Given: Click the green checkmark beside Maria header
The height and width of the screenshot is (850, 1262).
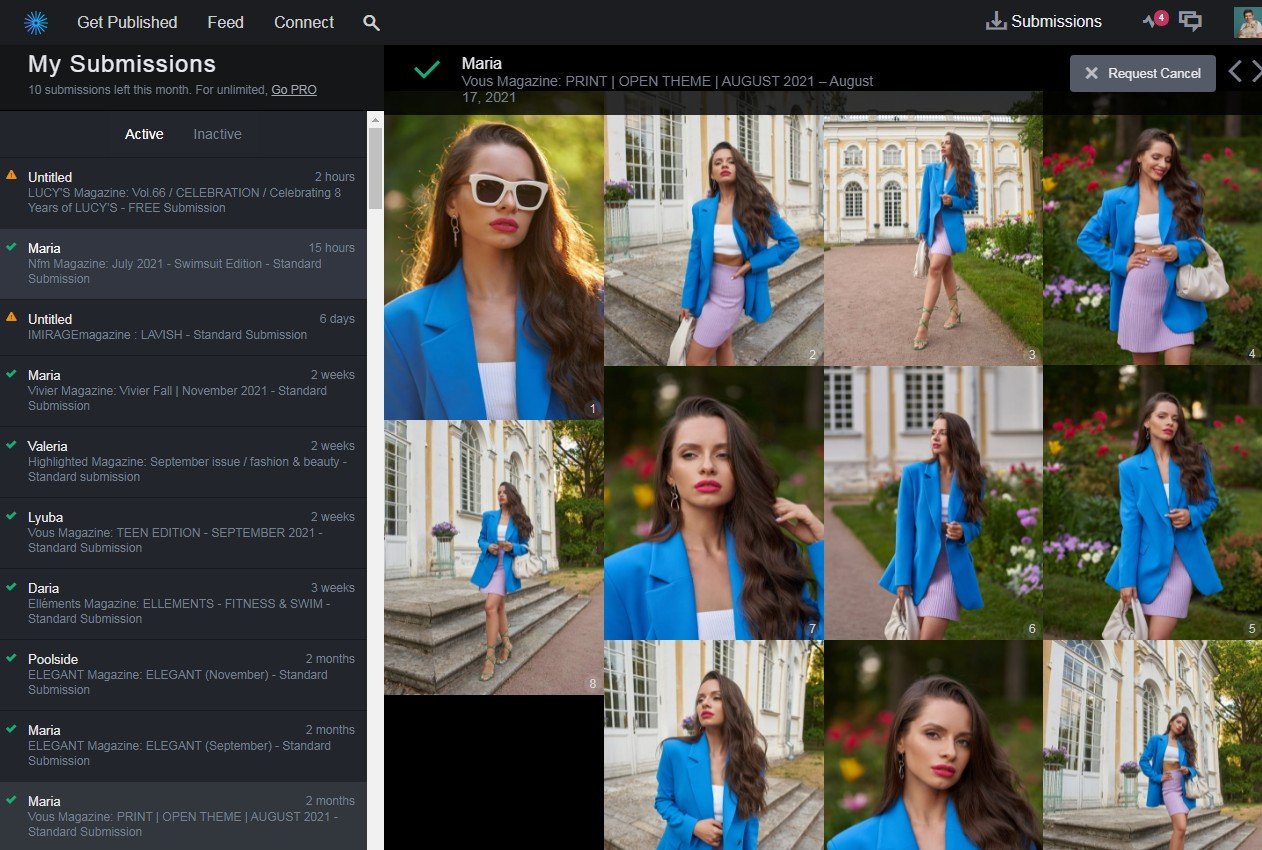Looking at the screenshot, I should tap(427, 70).
